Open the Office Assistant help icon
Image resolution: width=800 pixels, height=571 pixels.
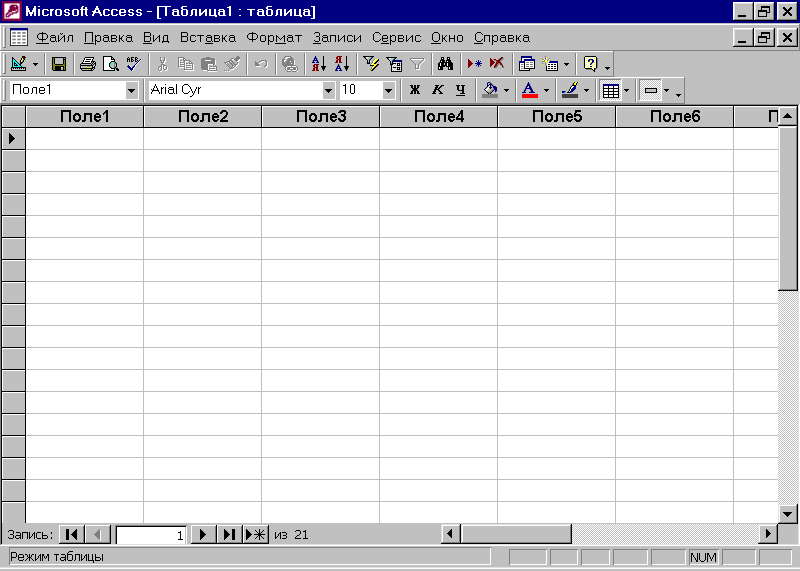click(590, 64)
